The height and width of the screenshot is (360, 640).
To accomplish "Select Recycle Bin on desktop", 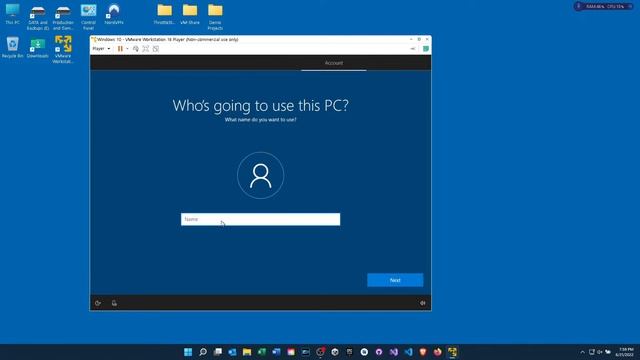I will [x=13, y=47].
